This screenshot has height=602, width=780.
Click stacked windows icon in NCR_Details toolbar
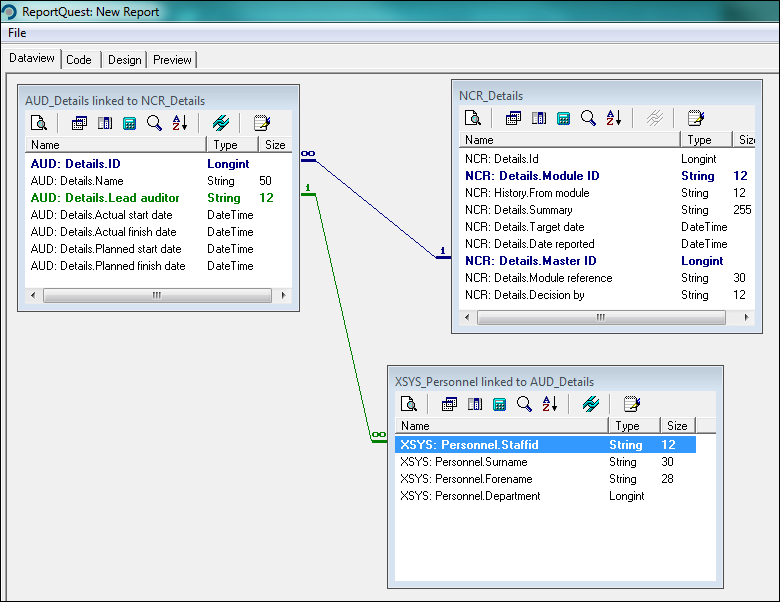coord(513,118)
